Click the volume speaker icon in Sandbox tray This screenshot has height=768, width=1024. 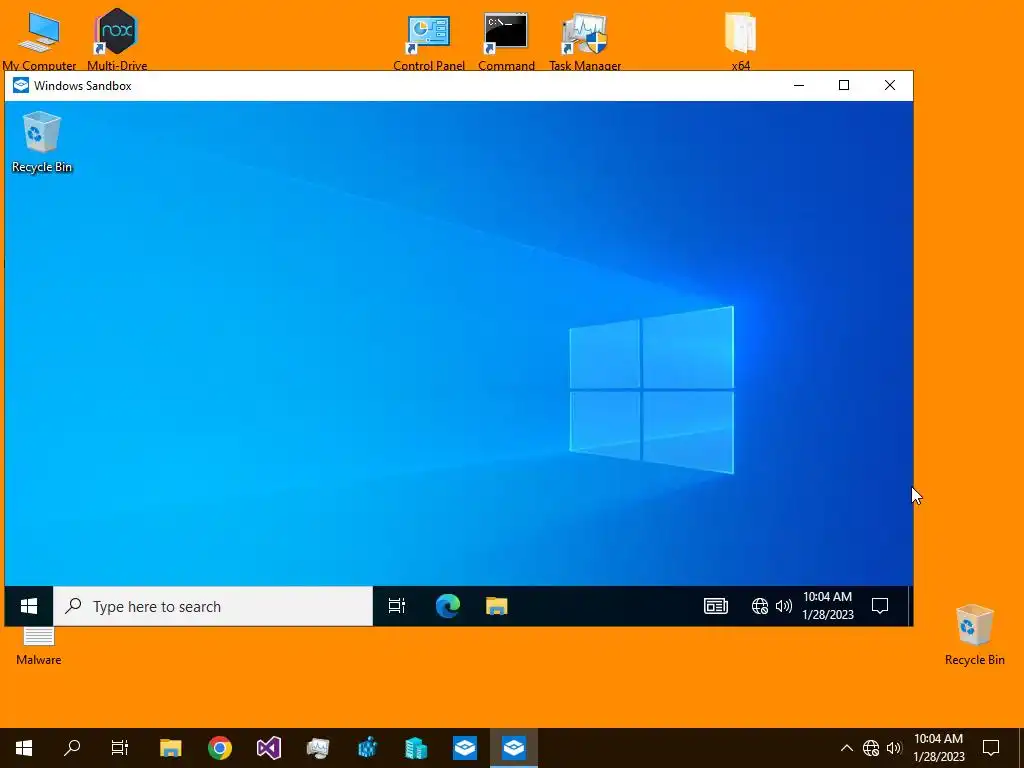(x=784, y=607)
